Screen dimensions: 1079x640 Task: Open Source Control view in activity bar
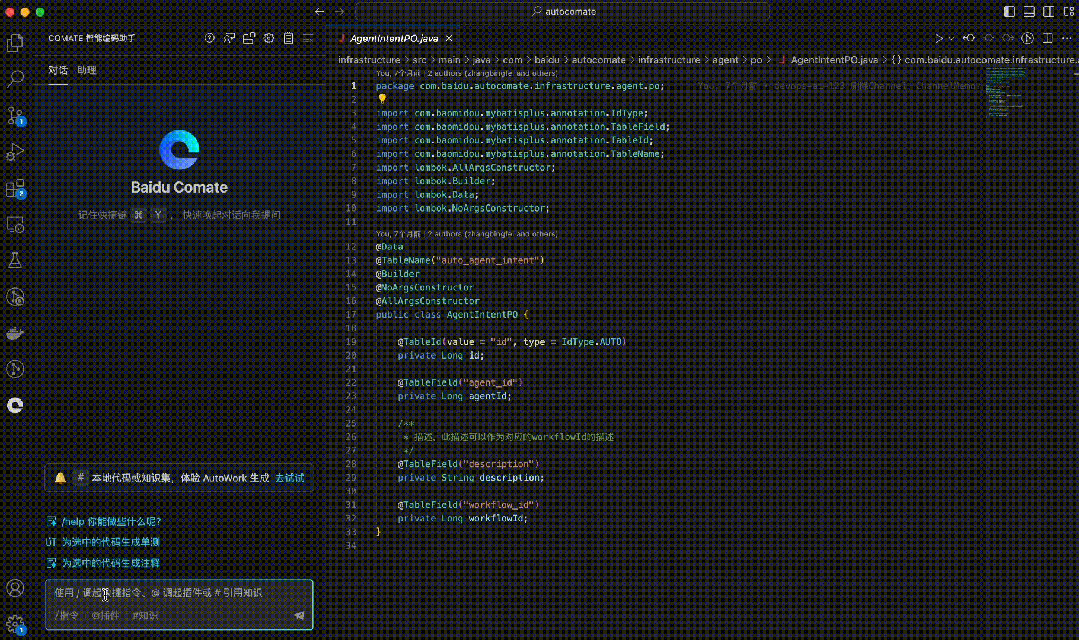coord(15,116)
